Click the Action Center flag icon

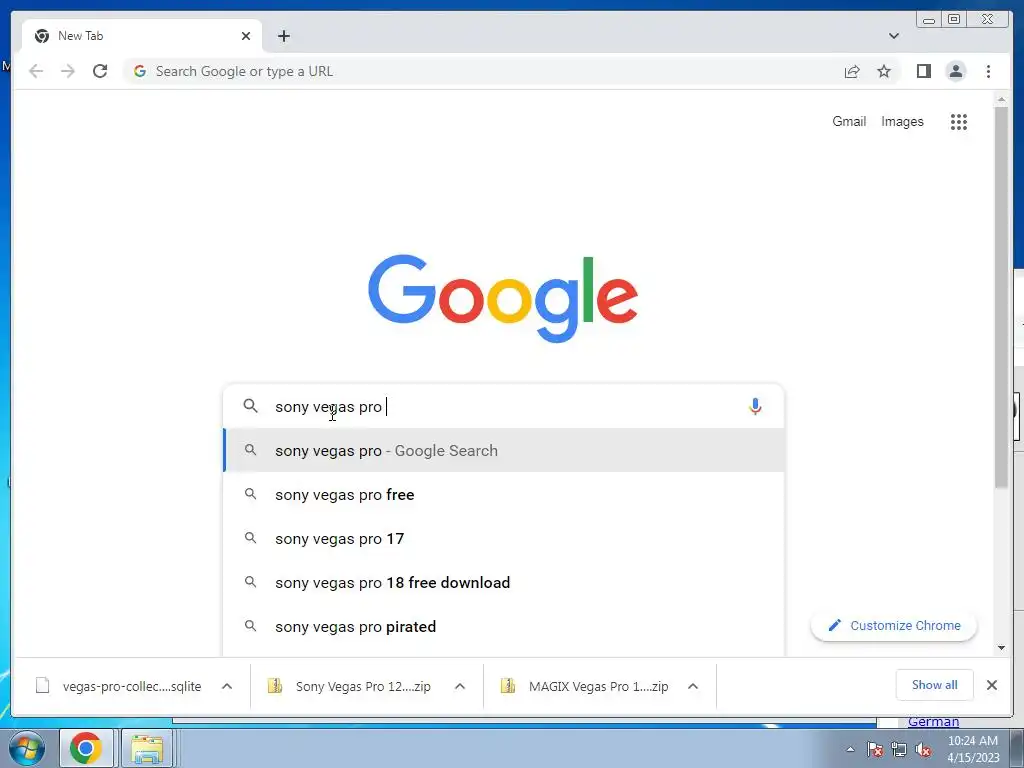(875, 750)
